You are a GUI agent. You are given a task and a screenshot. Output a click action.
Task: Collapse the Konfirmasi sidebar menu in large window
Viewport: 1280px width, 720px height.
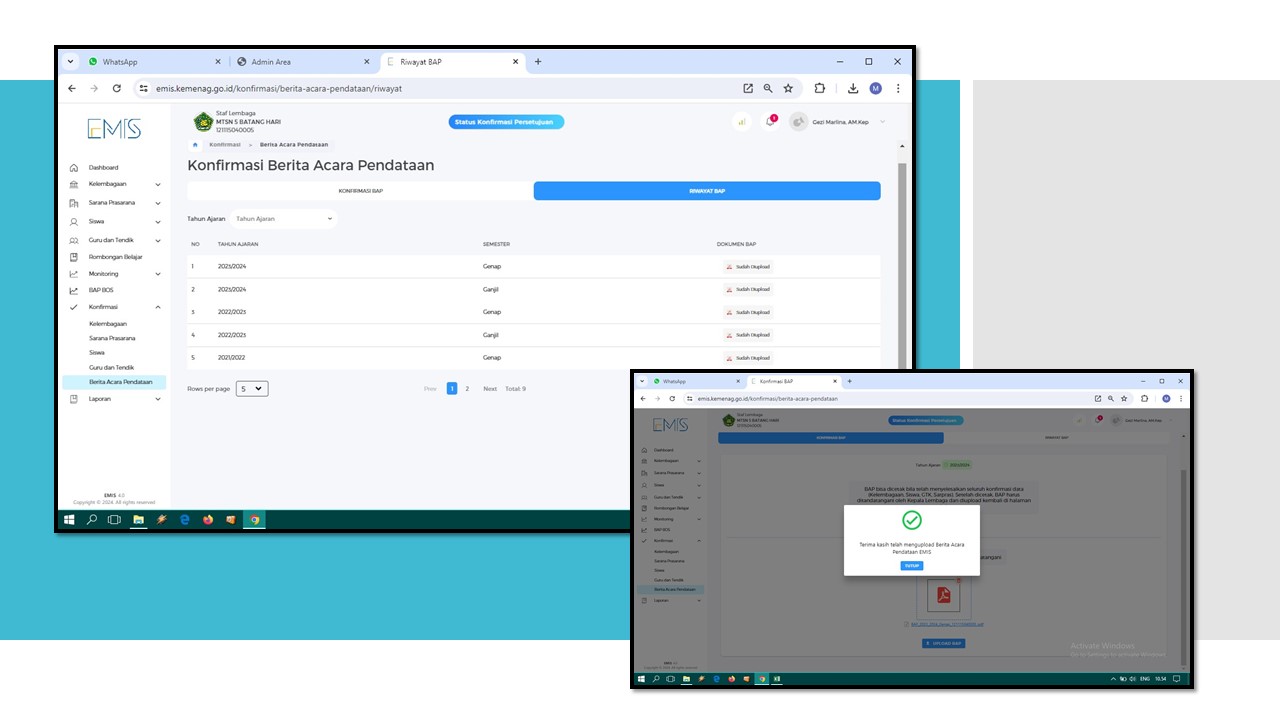158,307
